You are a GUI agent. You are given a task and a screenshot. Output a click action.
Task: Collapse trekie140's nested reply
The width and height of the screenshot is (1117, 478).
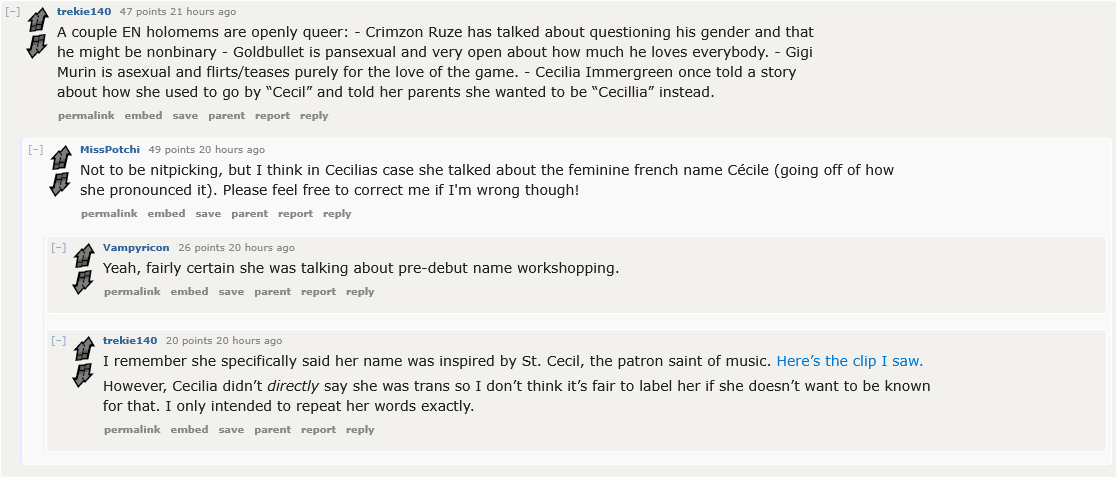[x=59, y=341]
